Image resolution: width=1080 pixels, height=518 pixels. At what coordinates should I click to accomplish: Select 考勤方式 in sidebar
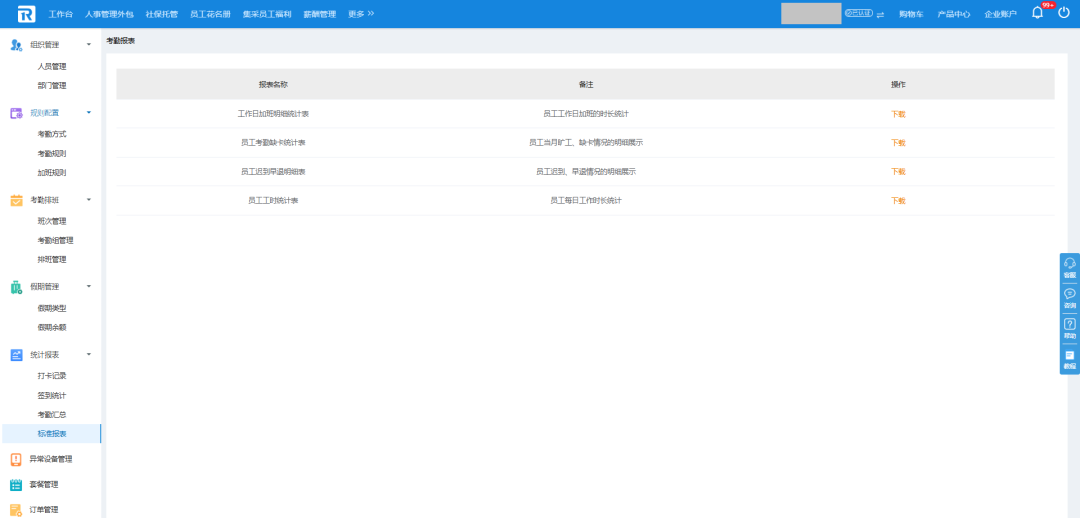coord(52,134)
